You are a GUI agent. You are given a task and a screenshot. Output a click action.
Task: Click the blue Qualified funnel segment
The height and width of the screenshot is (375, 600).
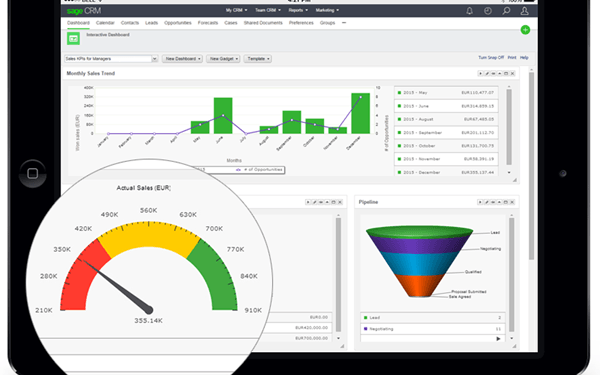click(419, 264)
